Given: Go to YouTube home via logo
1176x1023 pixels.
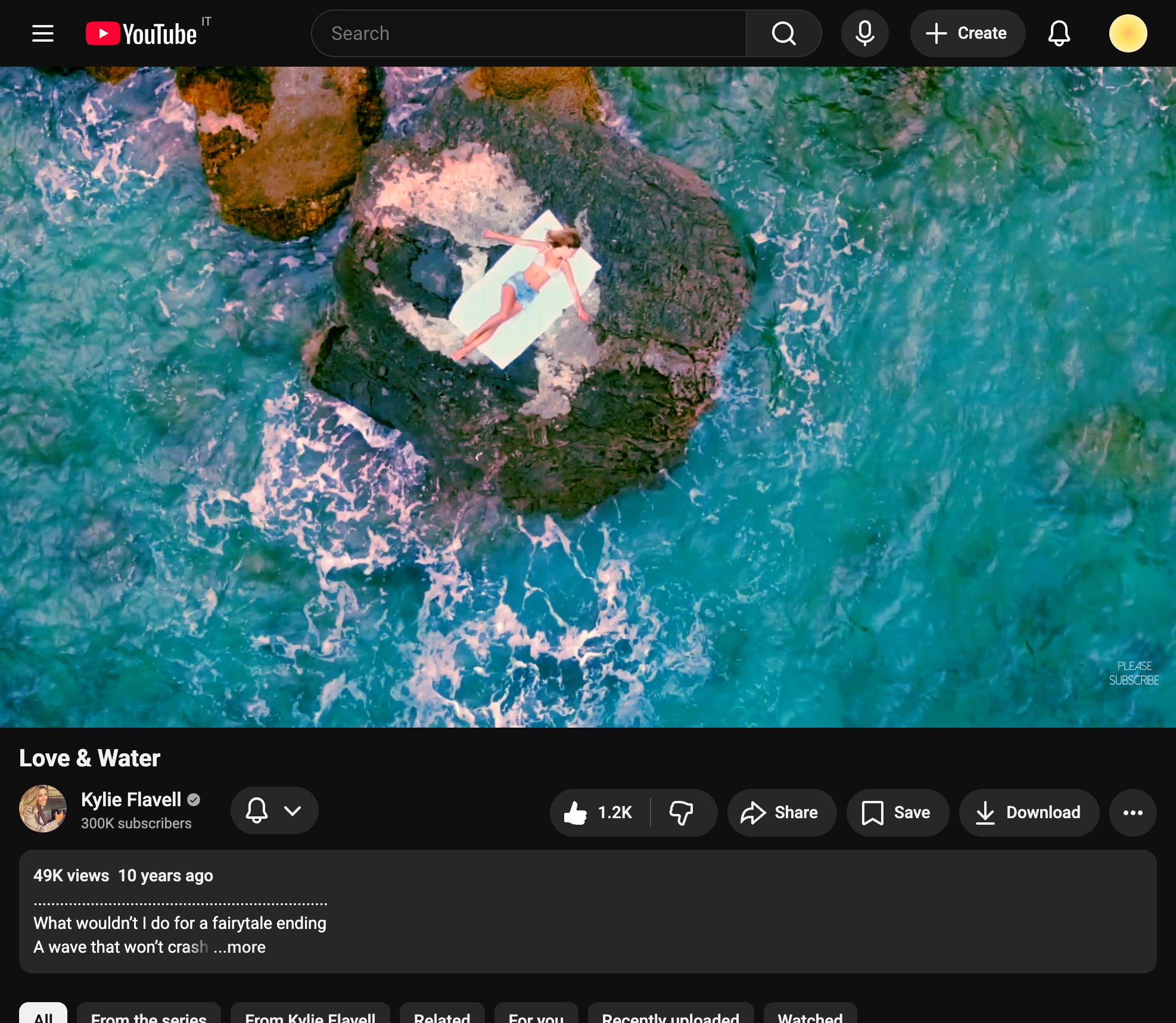Looking at the screenshot, I should tap(142, 33).
